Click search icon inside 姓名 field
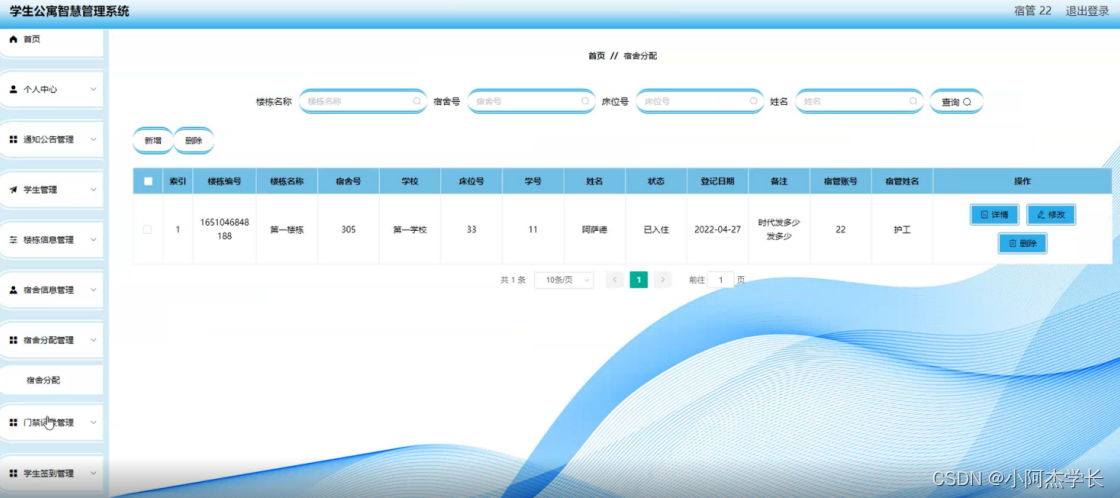This screenshot has height=498, width=1120. pos(913,101)
